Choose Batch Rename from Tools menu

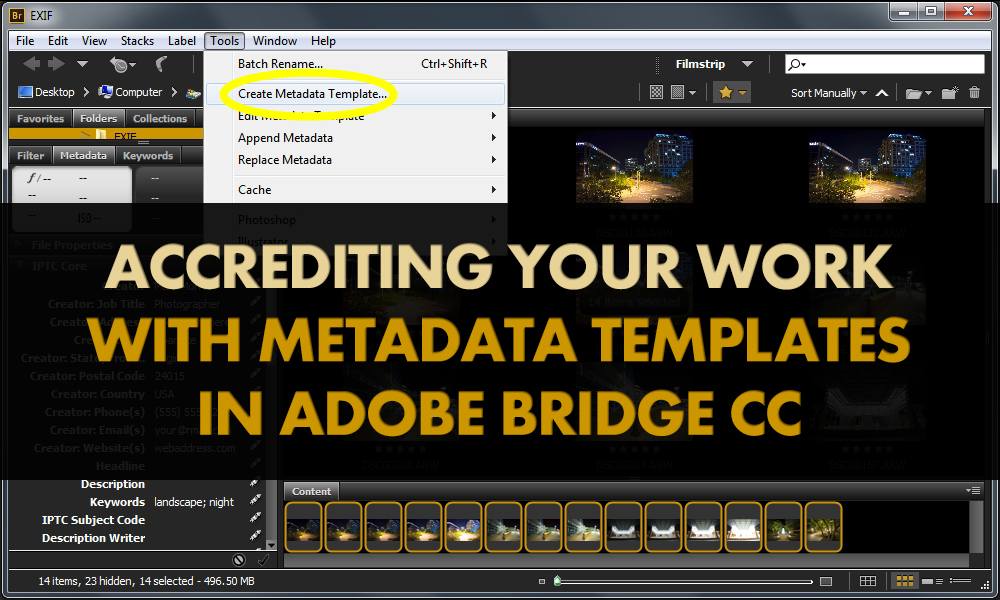coord(355,64)
